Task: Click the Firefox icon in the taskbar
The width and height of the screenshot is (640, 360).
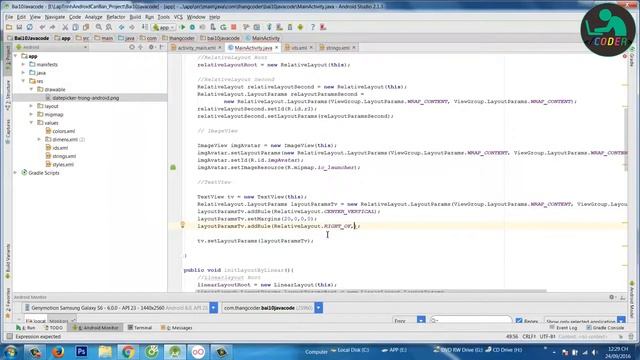Action: pyautogui.click(x=58, y=351)
